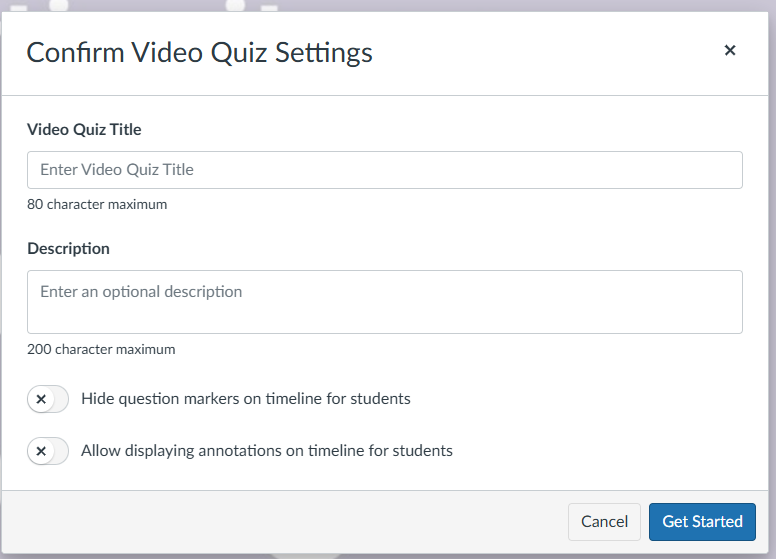Click the "Video Quiz Title" field label
The width and height of the screenshot is (776, 559).
click(84, 130)
